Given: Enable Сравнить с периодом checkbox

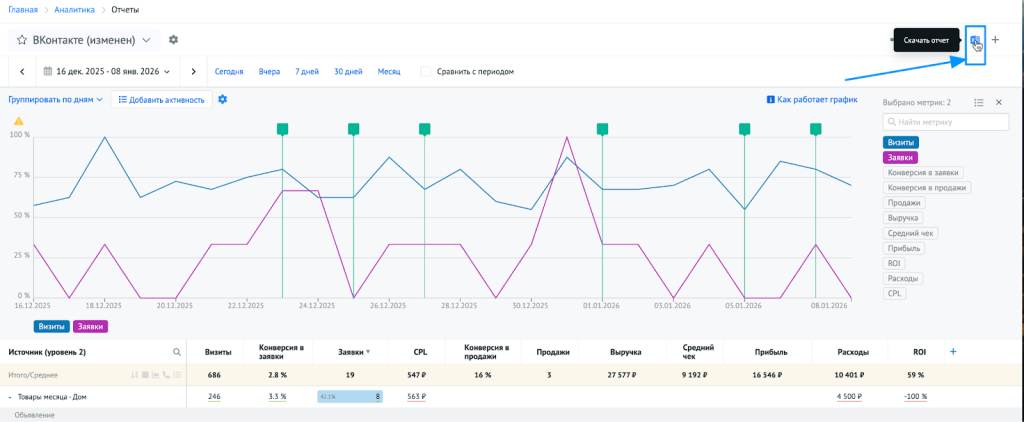Looking at the screenshot, I should [x=426, y=72].
